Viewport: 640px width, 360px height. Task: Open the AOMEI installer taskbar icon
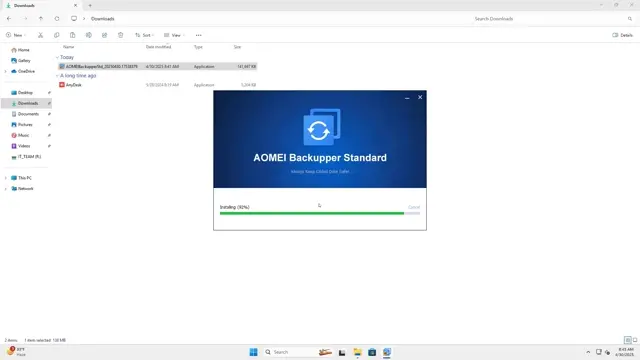[387, 352]
